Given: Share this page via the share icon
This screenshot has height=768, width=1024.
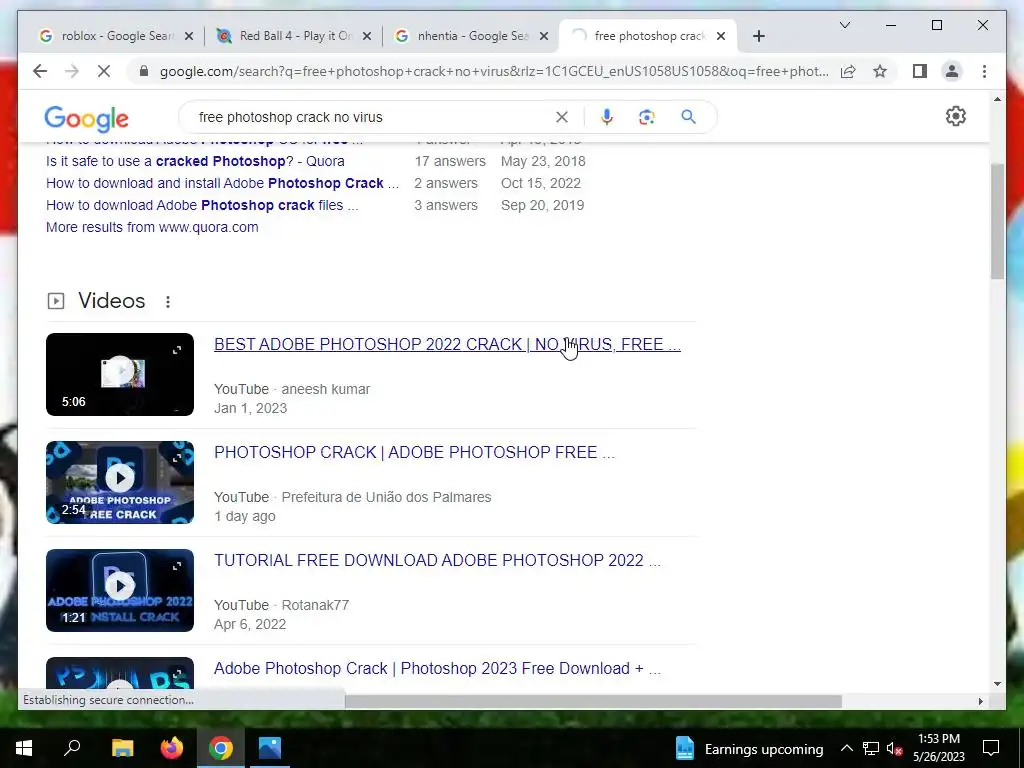Looking at the screenshot, I should click(x=848, y=71).
